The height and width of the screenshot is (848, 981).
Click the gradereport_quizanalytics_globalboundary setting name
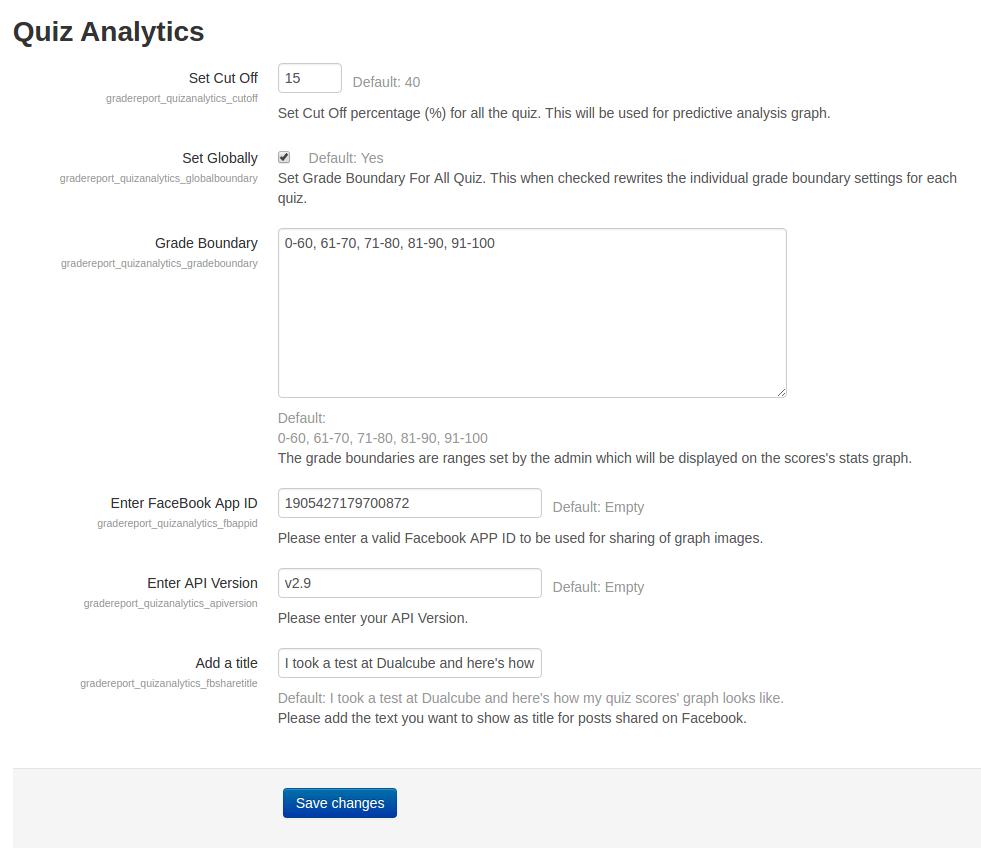159,179
